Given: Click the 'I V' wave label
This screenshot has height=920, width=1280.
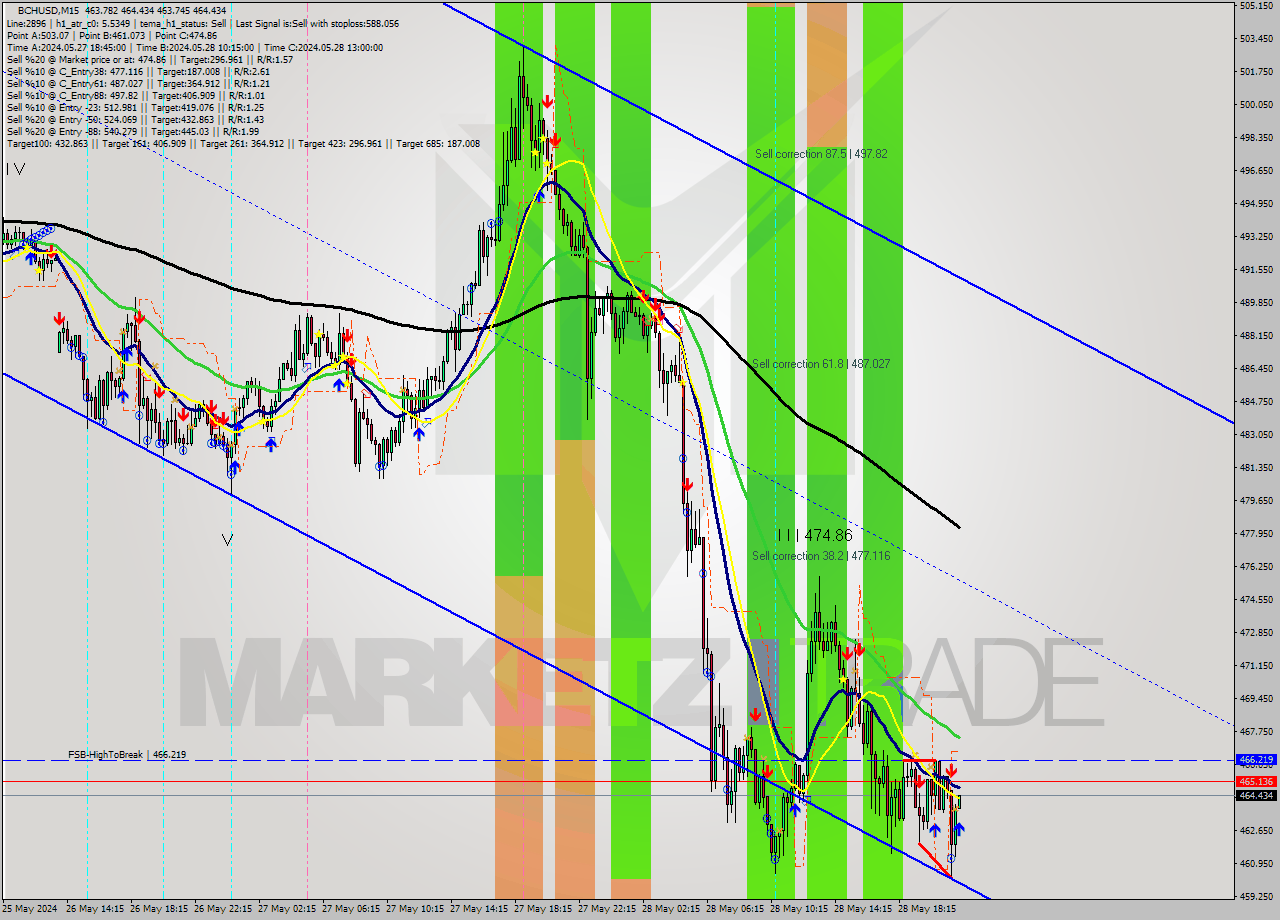Looking at the screenshot, I should point(15,170).
